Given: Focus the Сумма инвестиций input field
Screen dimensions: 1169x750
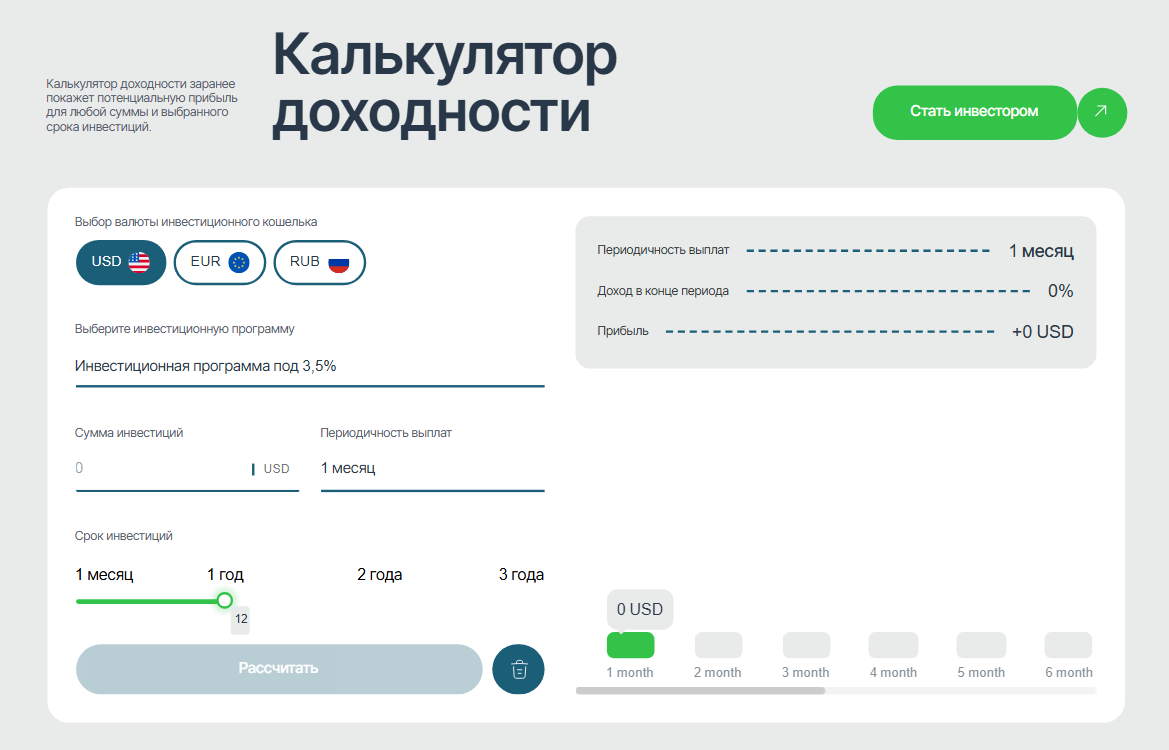Looking at the screenshot, I should coord(160,468).
